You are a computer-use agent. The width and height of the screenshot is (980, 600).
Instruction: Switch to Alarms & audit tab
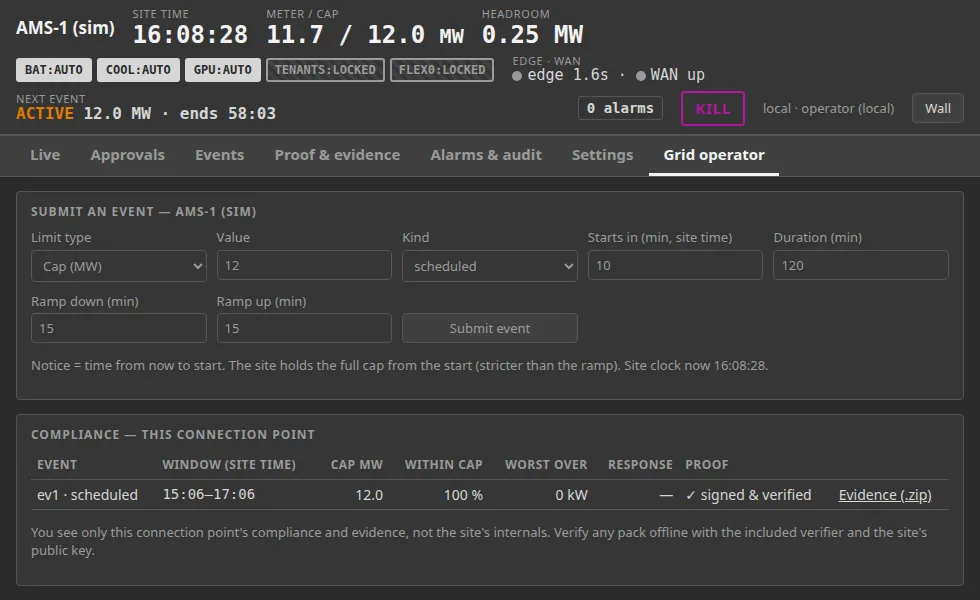[486, 155]
